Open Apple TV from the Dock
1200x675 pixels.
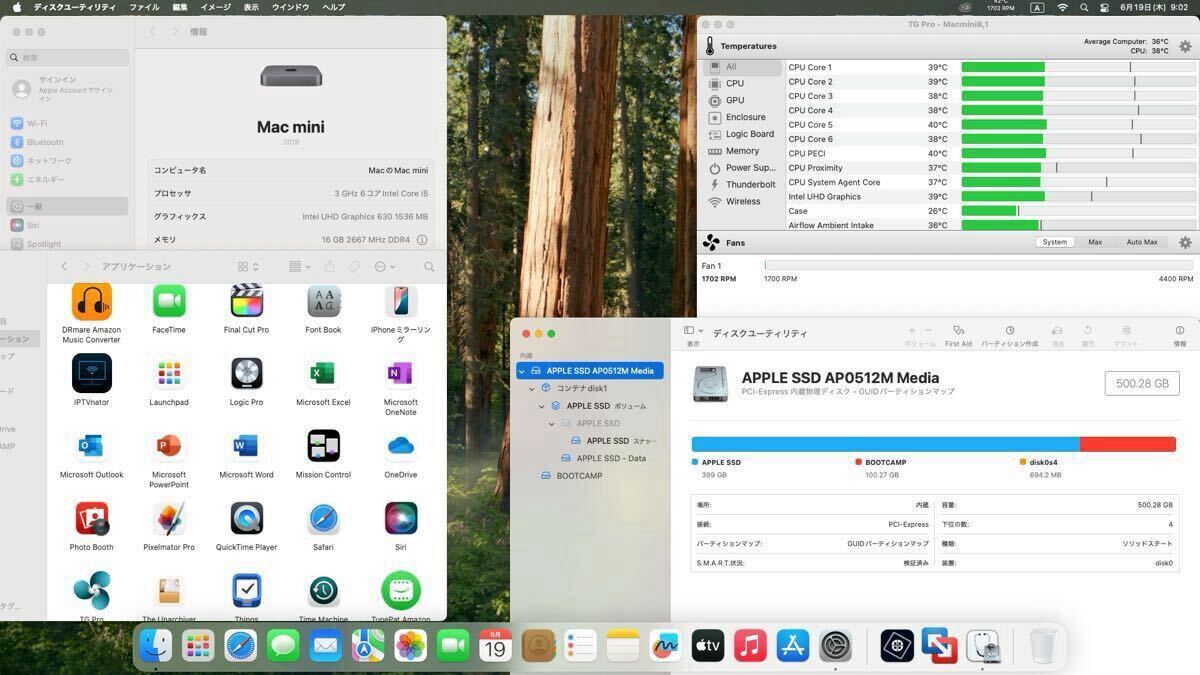pyautogui.click(x=708, y=646)
